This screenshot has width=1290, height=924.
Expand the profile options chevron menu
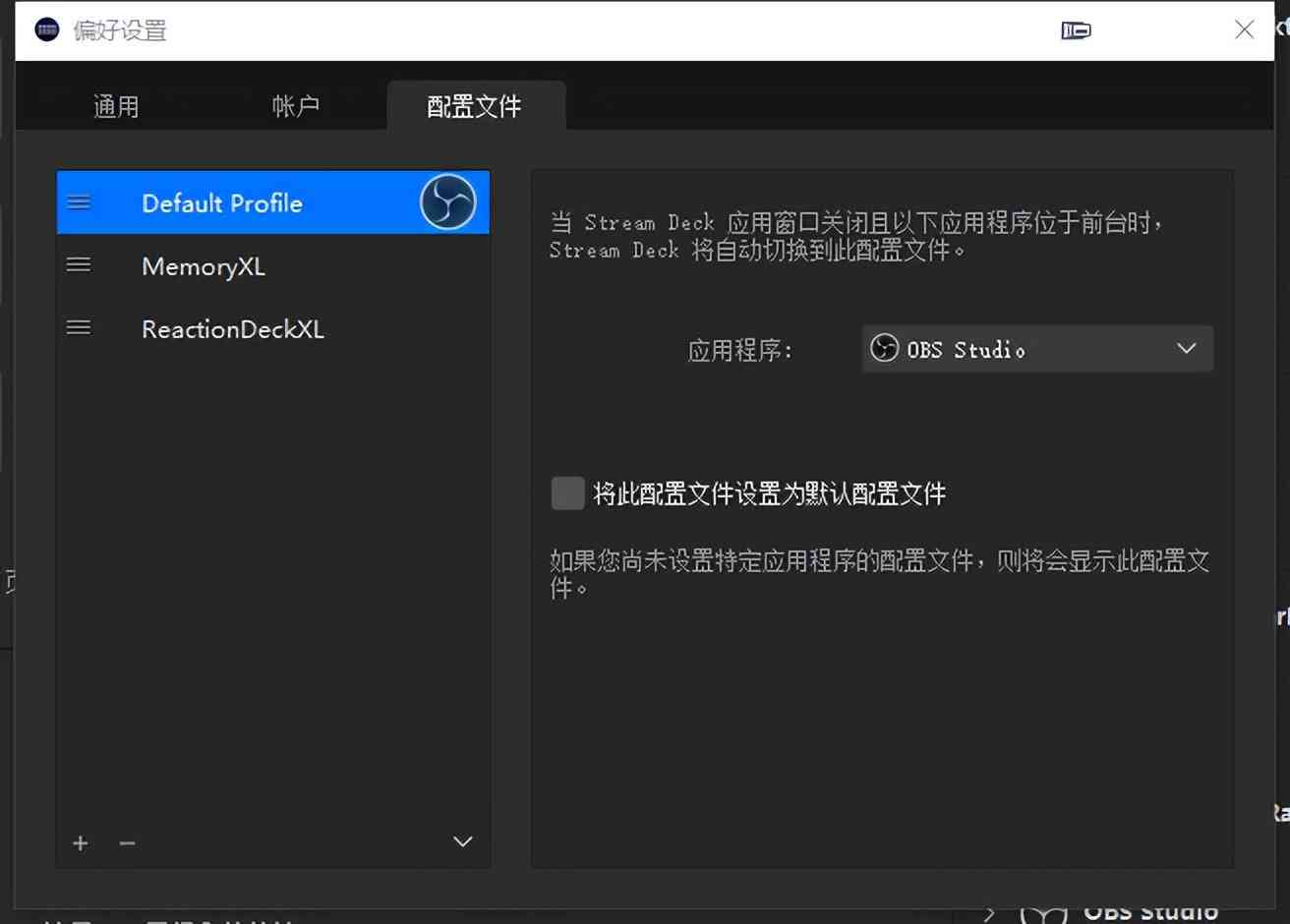pyautogui.click(x=463, y=841)
